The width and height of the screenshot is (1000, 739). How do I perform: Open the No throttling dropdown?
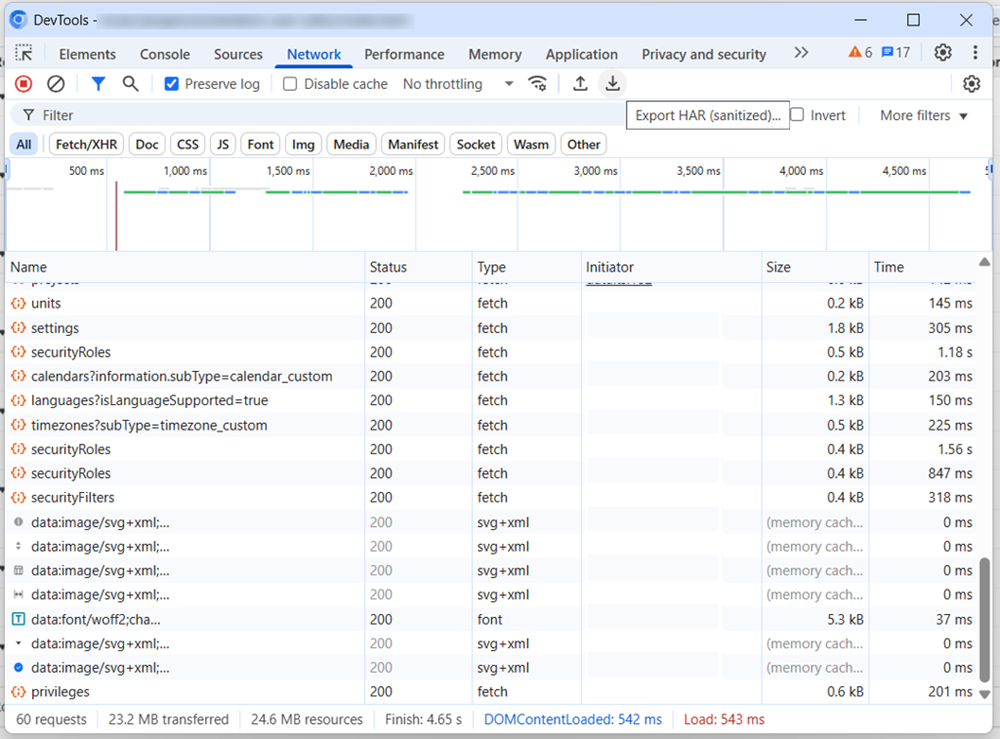[x=458, y=84]
